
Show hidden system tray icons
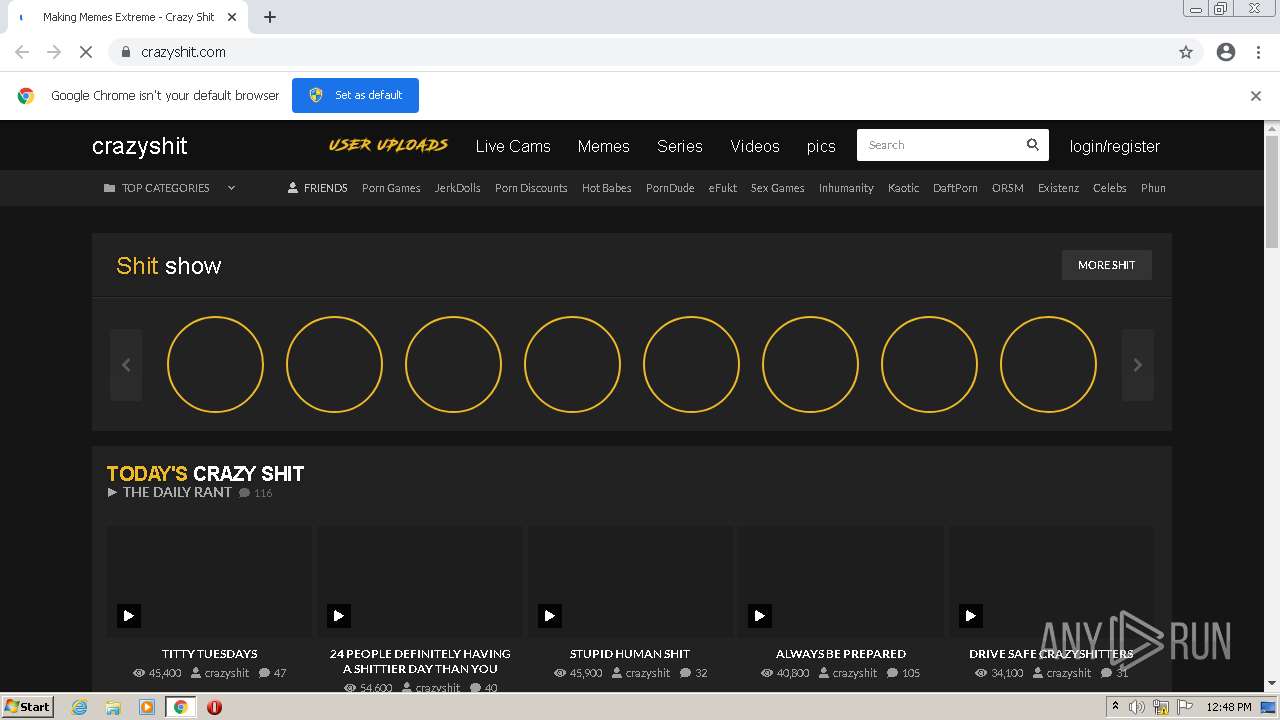[1115, 707]
